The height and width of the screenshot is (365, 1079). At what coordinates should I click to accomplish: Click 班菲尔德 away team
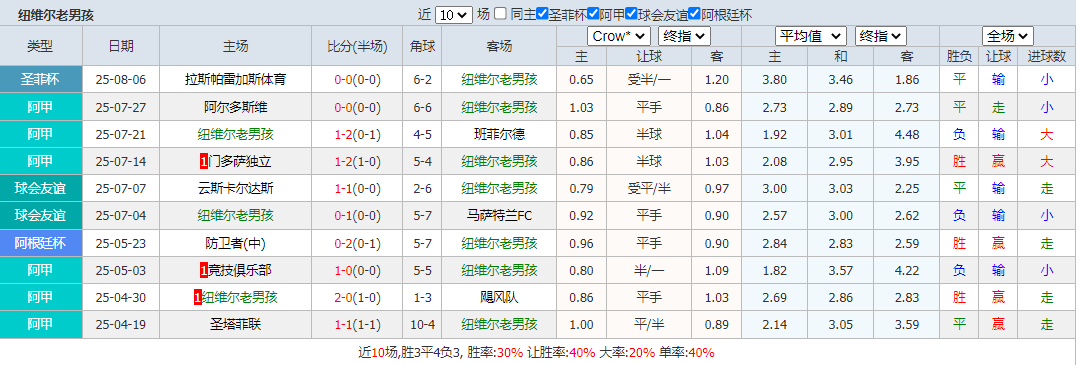[499, 134]
